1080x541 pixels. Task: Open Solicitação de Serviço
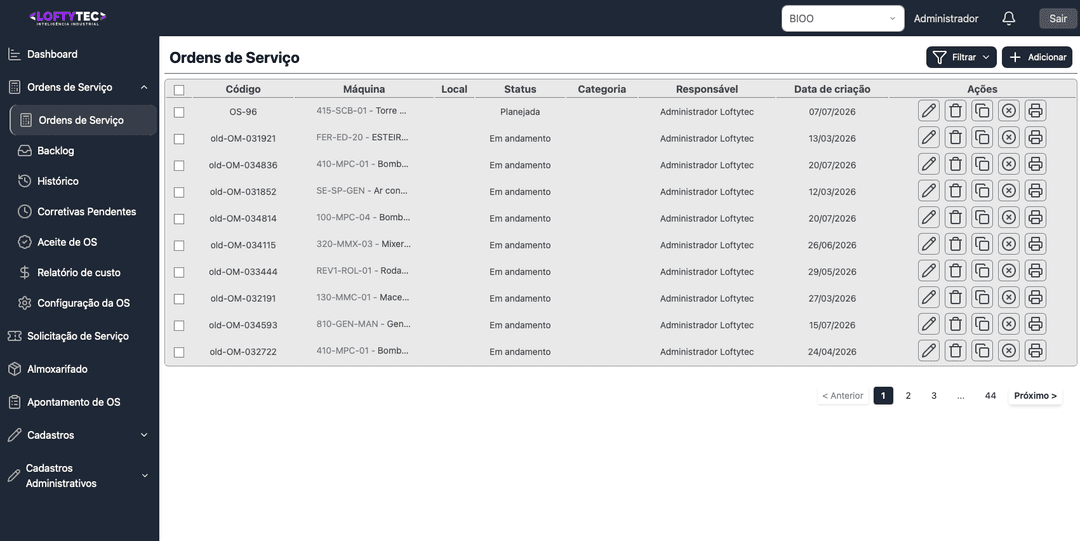coord(79,336)
